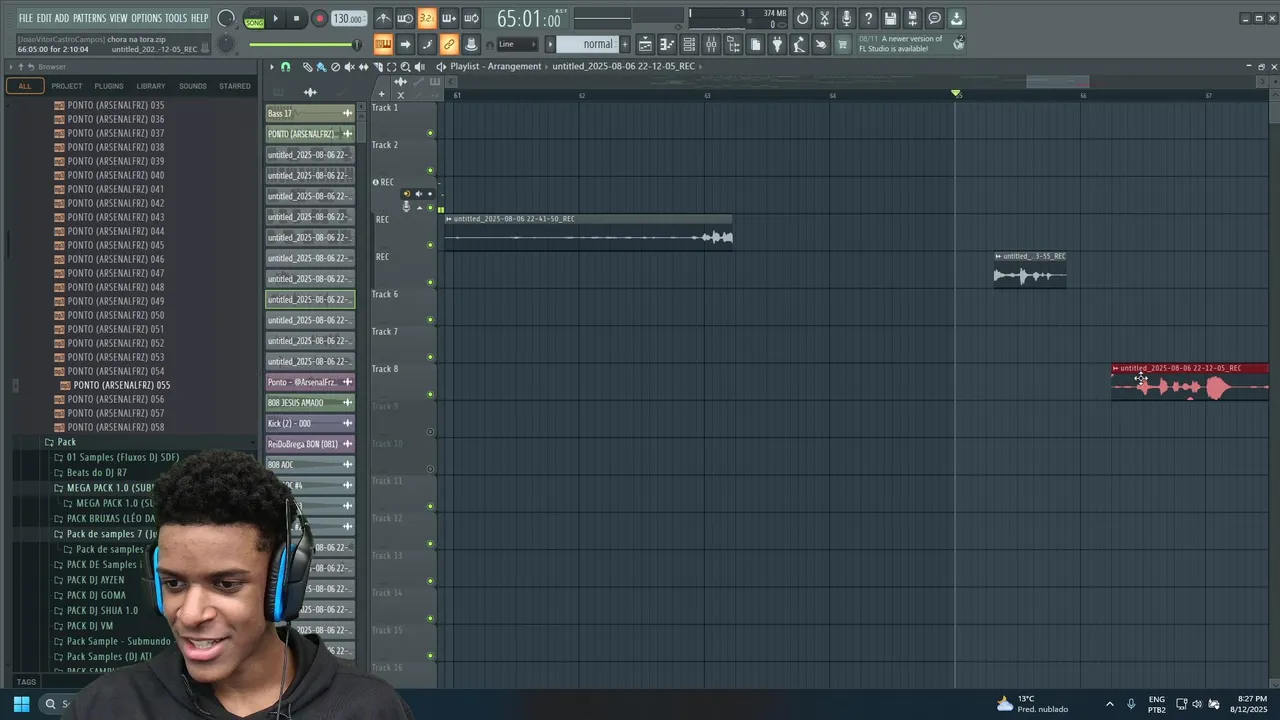Select the Bass 17 clip in picker

tap(310, 113)
